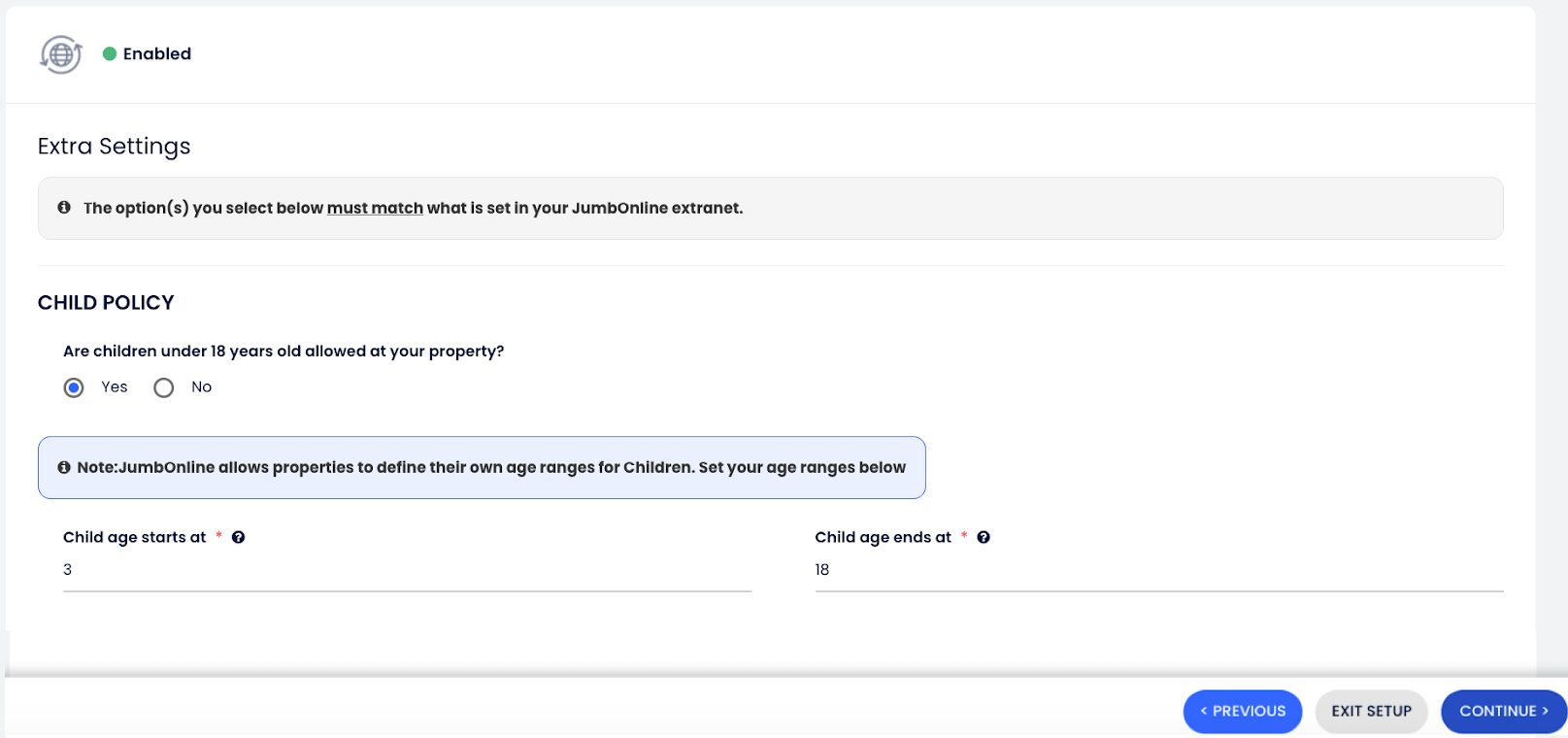Click the green Enabled status dot

click(110, 53)
